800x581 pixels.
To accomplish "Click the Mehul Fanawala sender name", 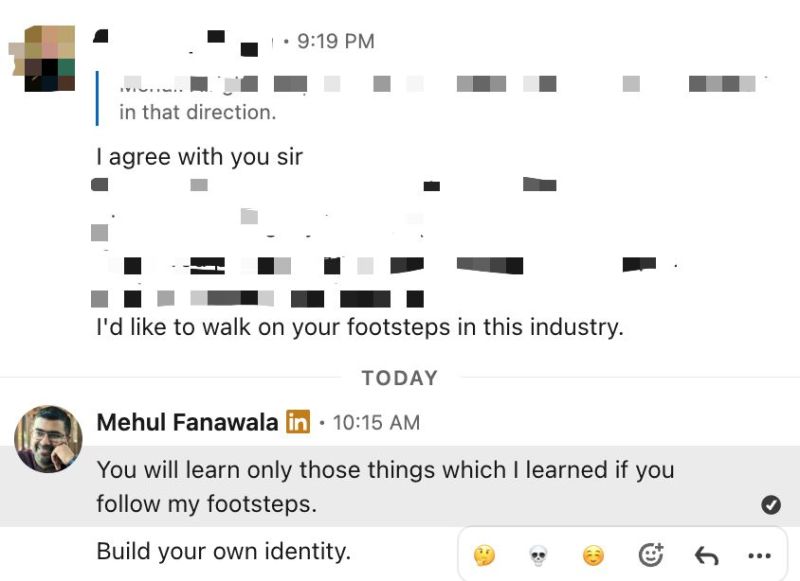I will point(187,422).
